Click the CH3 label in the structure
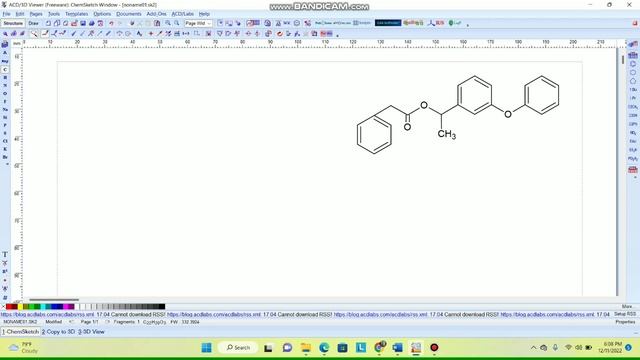640x360 pixels. 447,134
